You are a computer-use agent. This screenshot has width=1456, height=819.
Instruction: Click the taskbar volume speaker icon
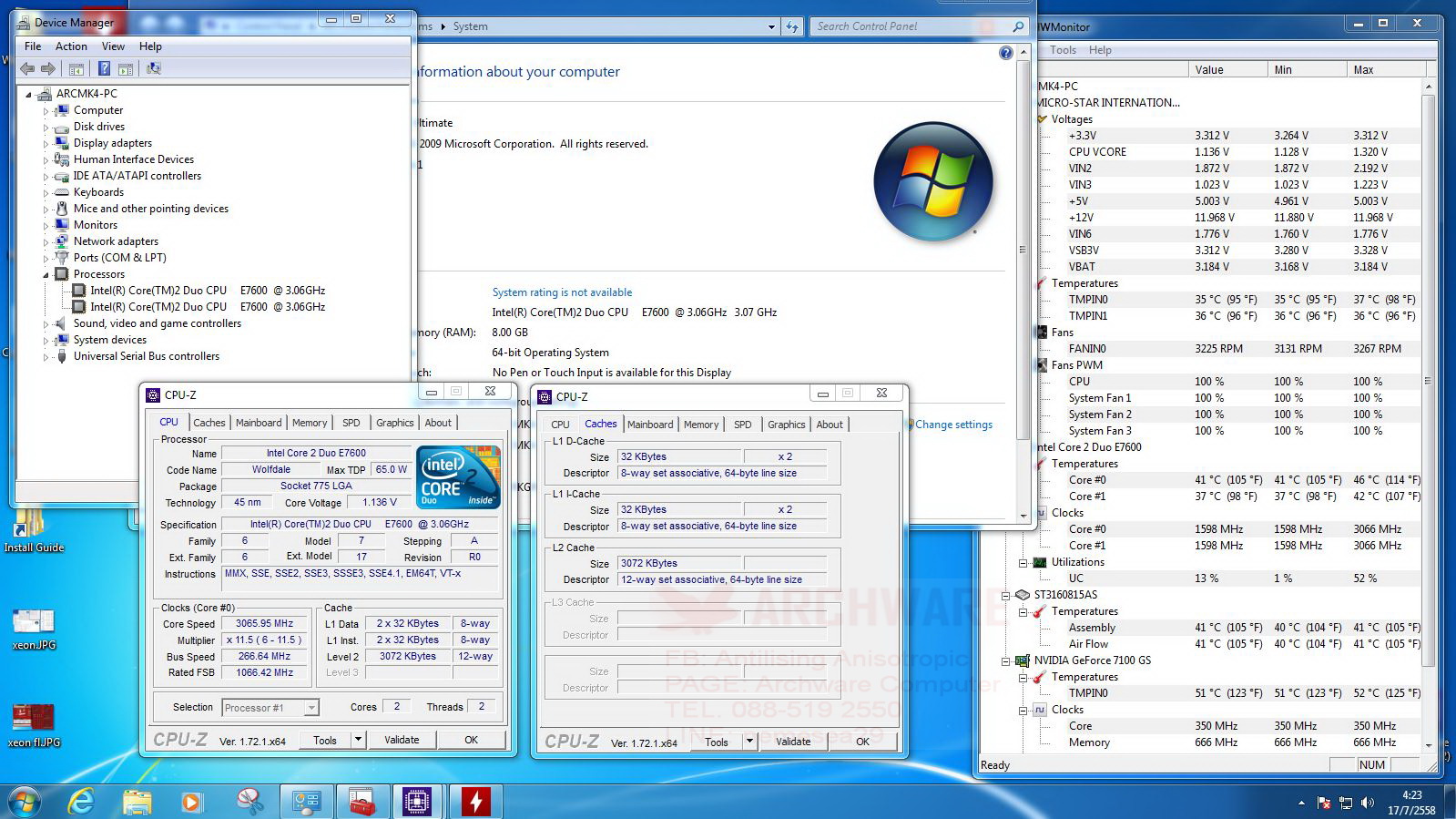(1367, 803)
